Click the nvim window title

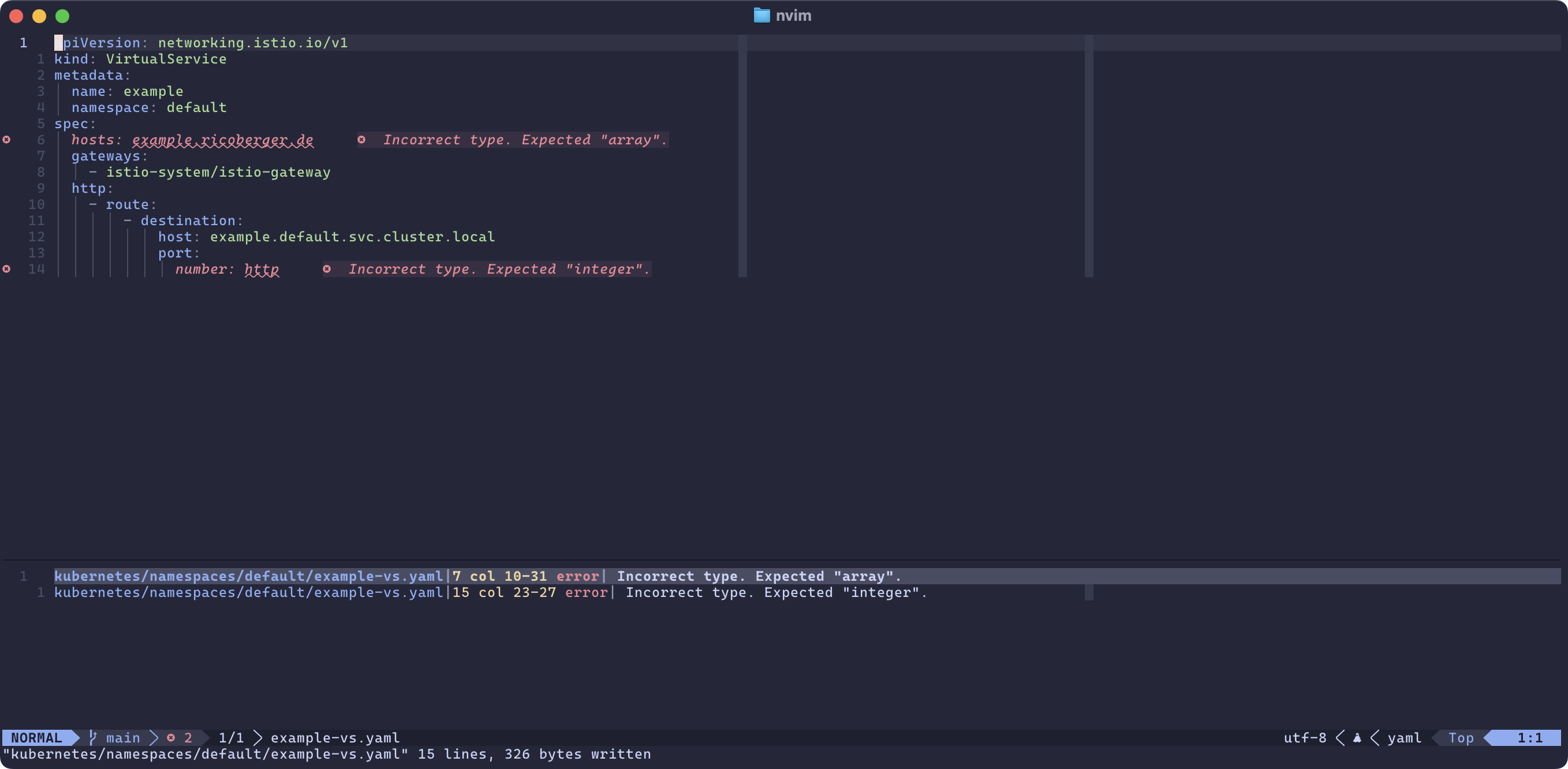tap(793, 15)
